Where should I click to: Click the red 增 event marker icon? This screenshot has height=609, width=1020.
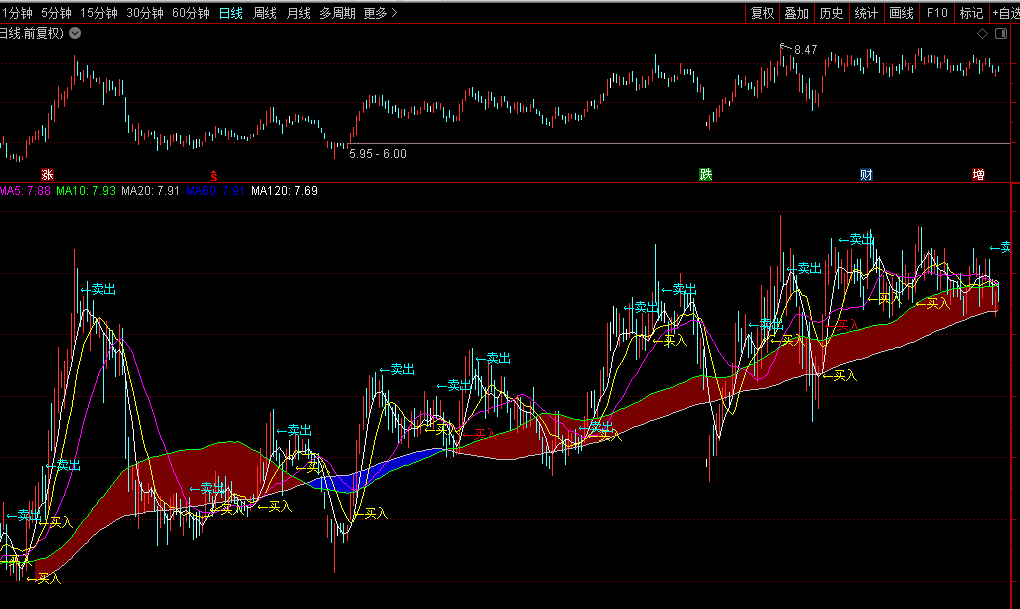pos(978,174)
